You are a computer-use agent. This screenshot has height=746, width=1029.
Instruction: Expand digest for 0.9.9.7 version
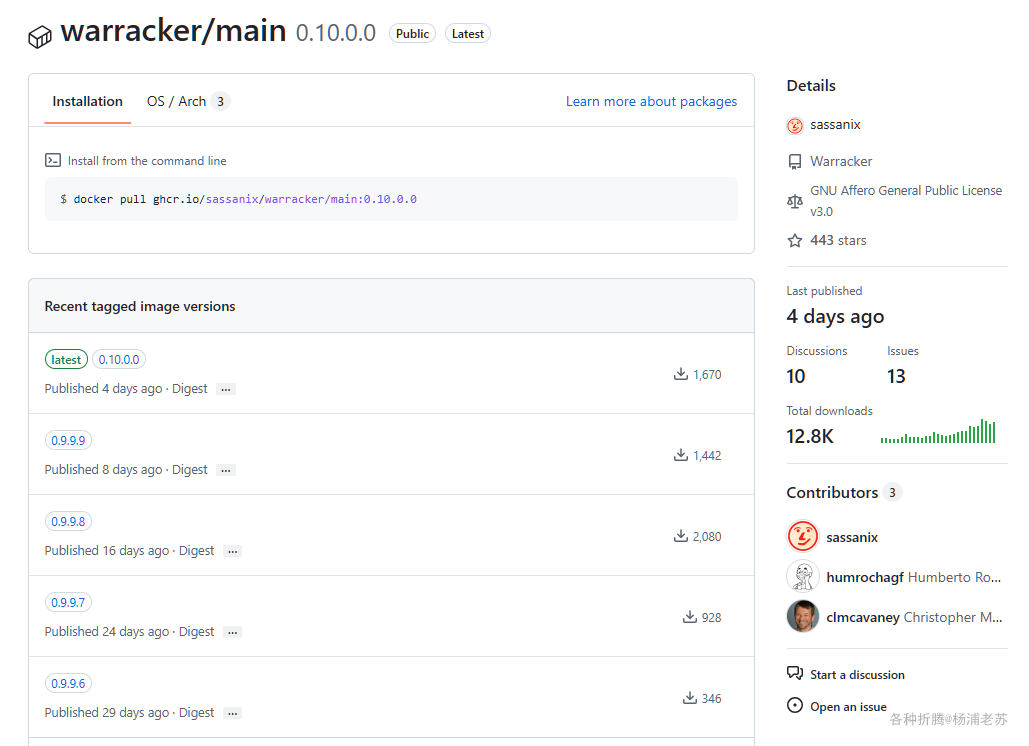point(232,632)
